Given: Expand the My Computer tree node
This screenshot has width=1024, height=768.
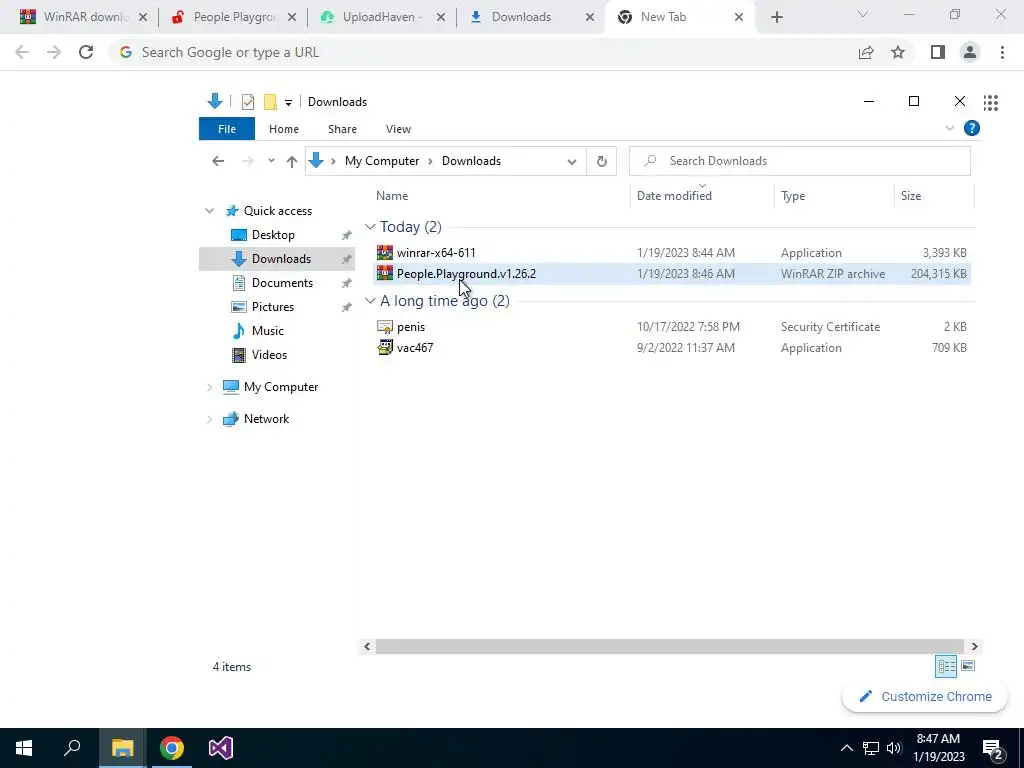Looking at the screenshot, I should point(209,387).
